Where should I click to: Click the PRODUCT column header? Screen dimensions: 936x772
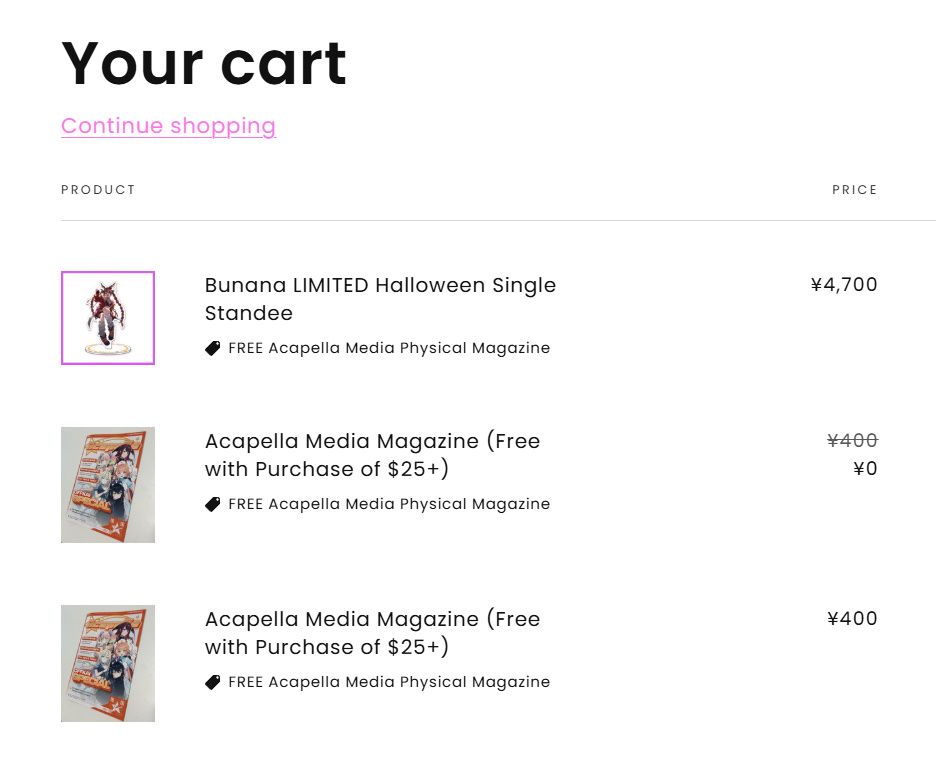pyautogui.click(x=98, y=190)
